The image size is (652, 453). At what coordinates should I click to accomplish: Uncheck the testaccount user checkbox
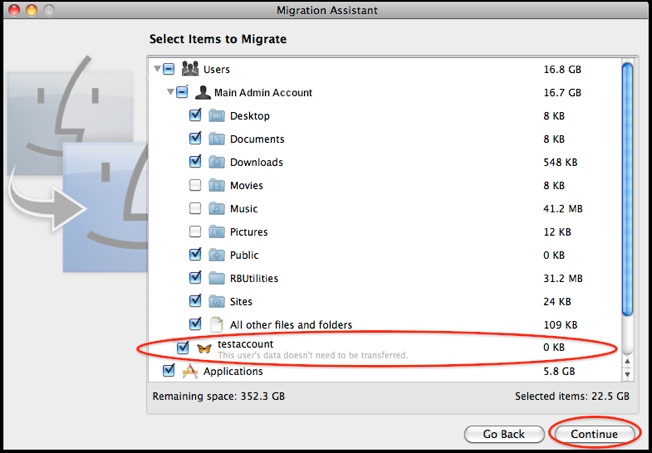coord(183,348)
